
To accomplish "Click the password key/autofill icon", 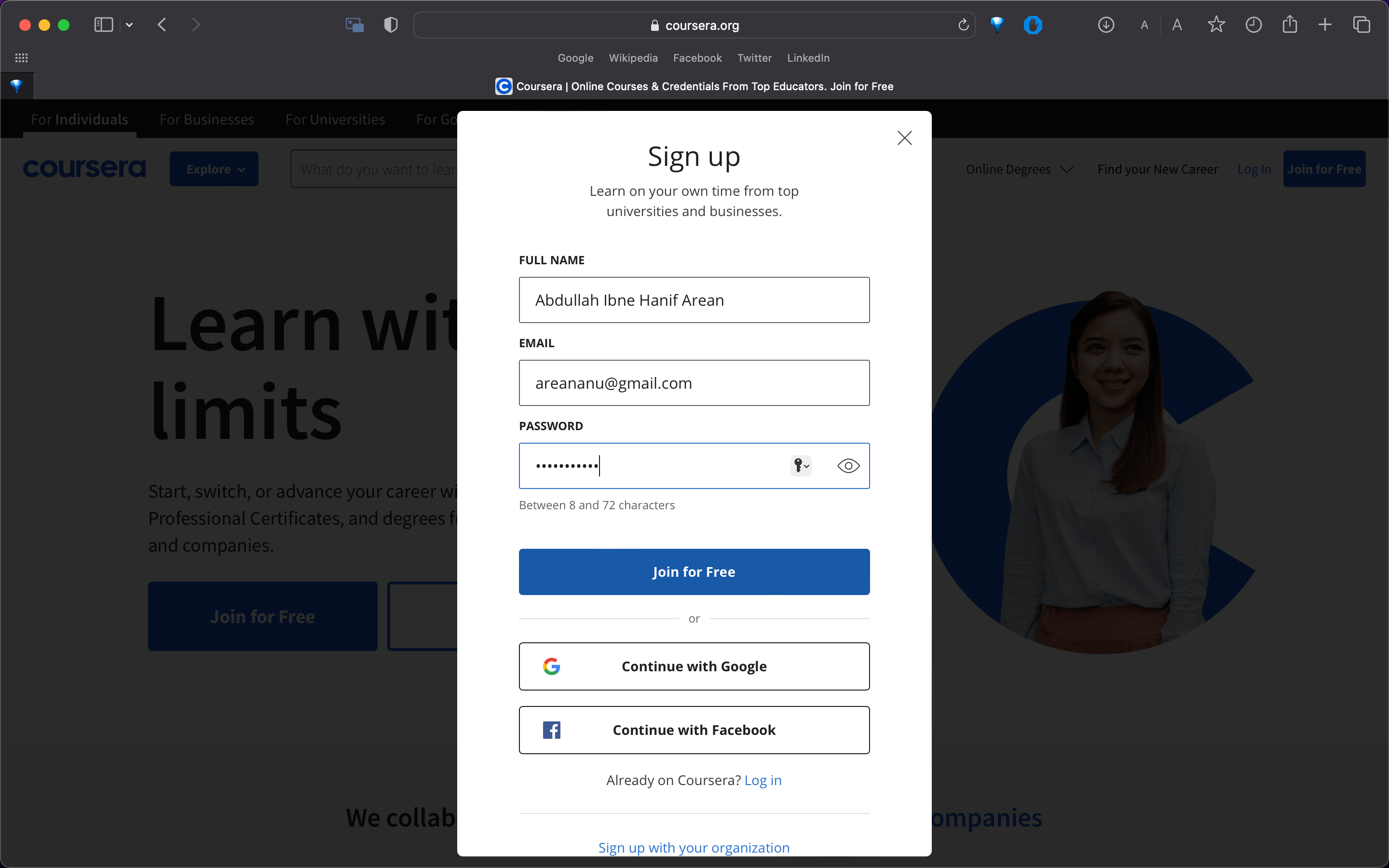I will point(801,465).
